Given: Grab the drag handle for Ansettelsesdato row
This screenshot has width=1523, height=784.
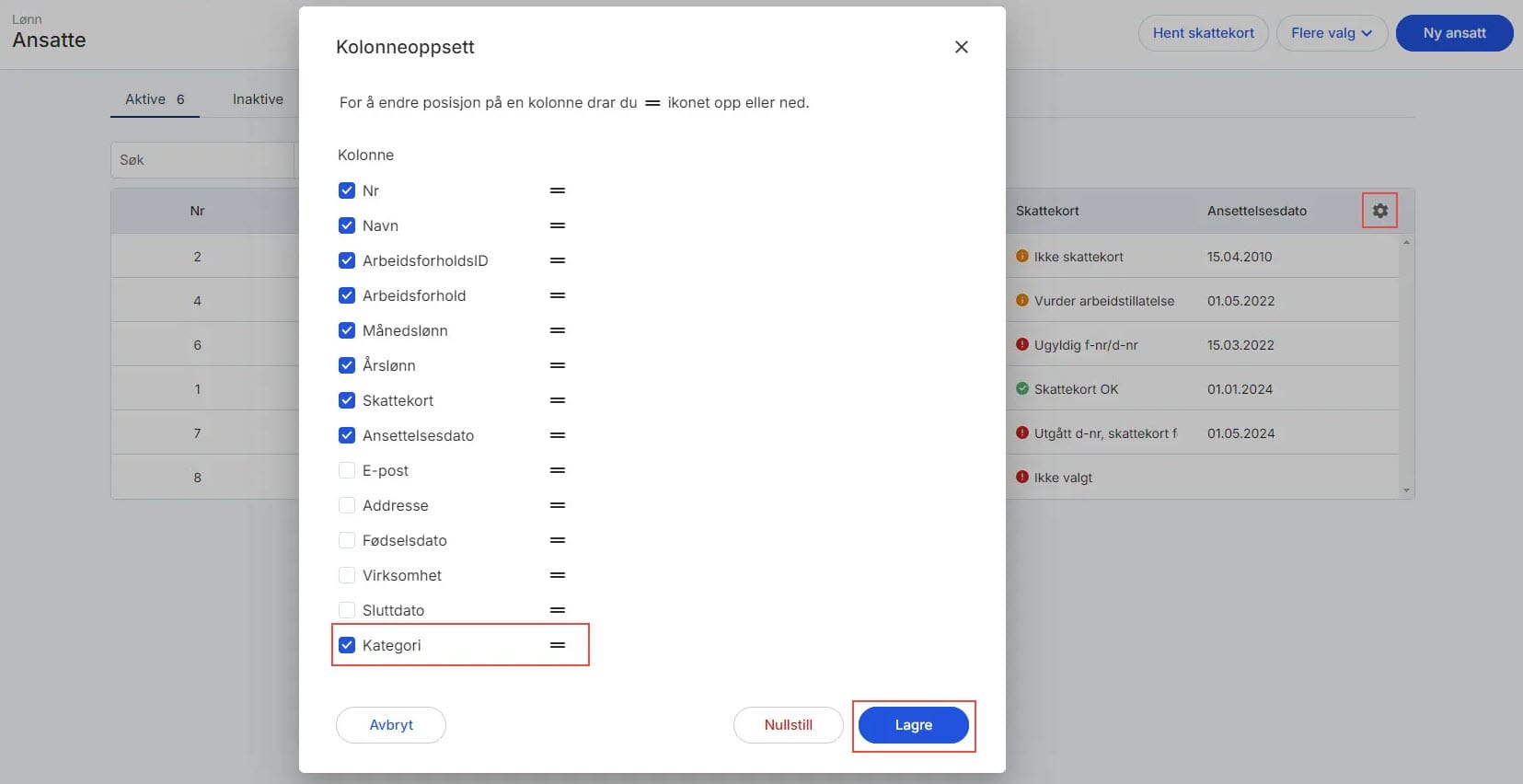Looking at the screenshot, I should (558, 435).
